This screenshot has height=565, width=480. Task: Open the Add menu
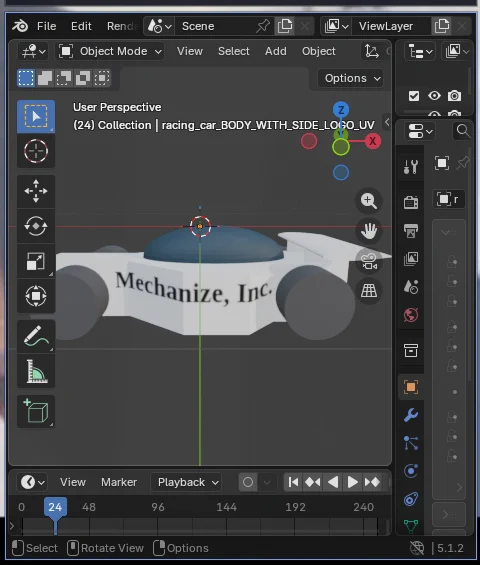tap(276, 51)
